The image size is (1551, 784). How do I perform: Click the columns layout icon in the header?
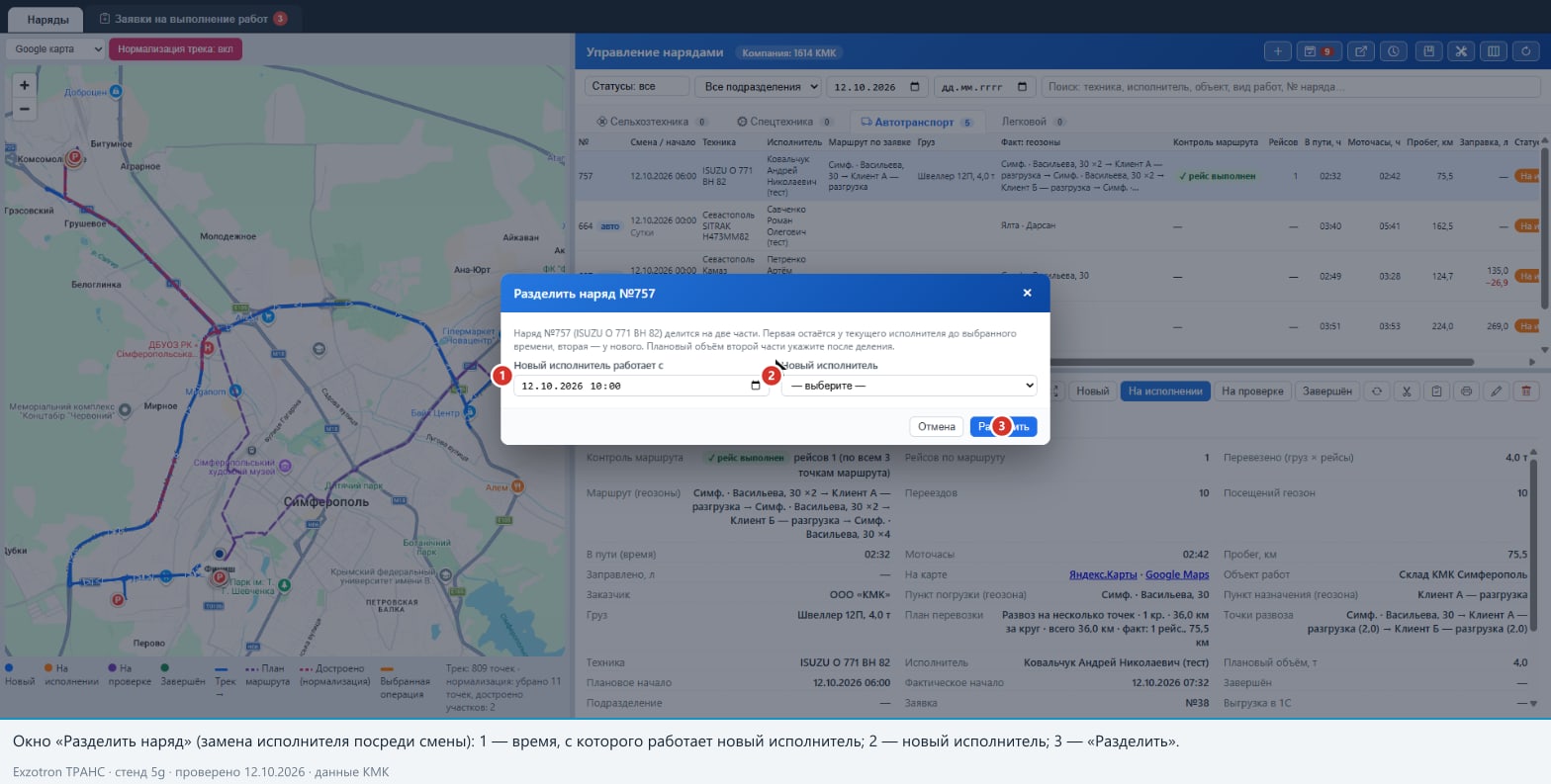coord(1494,51)
